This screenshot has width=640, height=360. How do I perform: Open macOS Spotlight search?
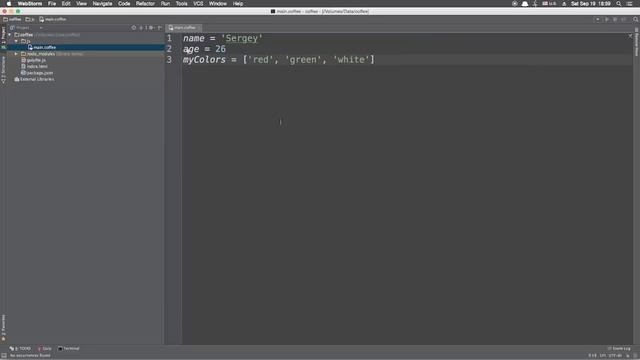pos(619,4)
